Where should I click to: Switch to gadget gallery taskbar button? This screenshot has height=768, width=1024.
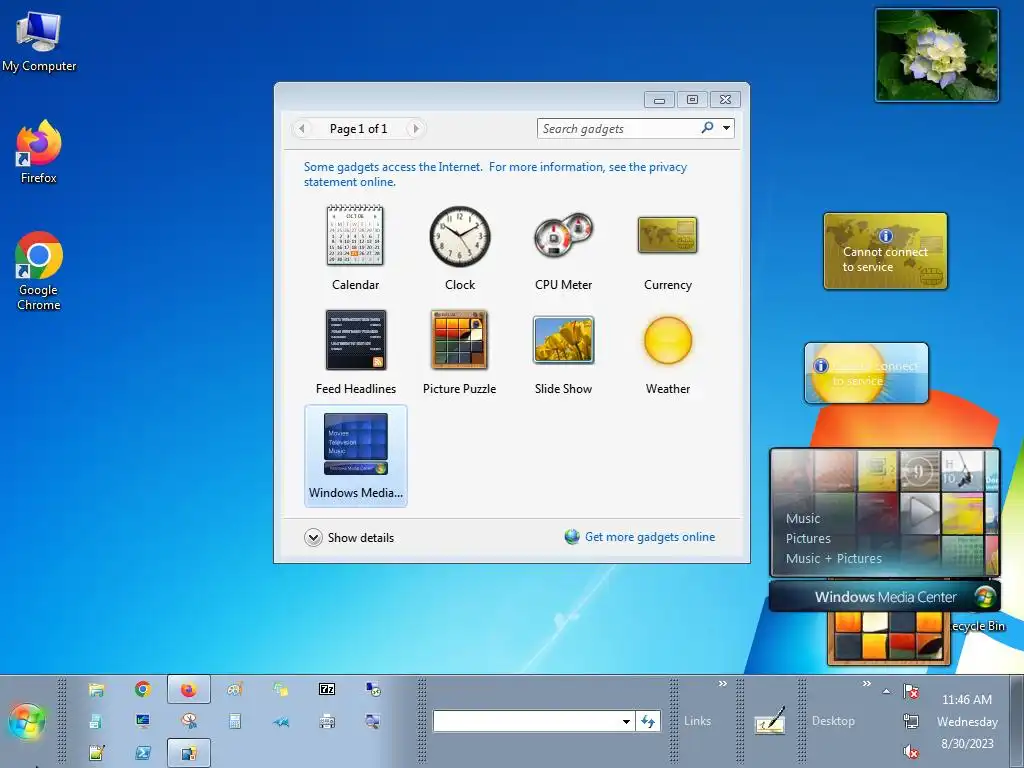click(189, 753)
